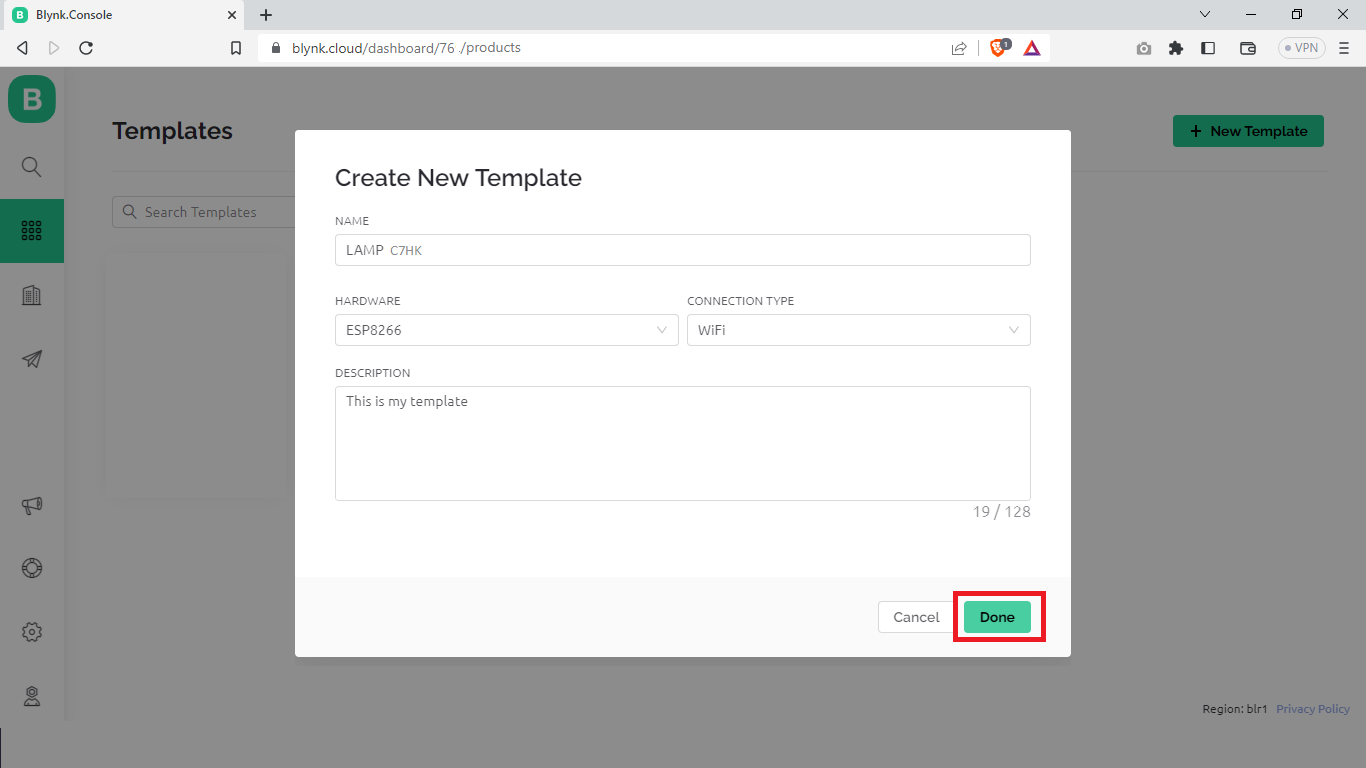
Task: Open the extensions puzzle icon
Action: point(1176,48)
